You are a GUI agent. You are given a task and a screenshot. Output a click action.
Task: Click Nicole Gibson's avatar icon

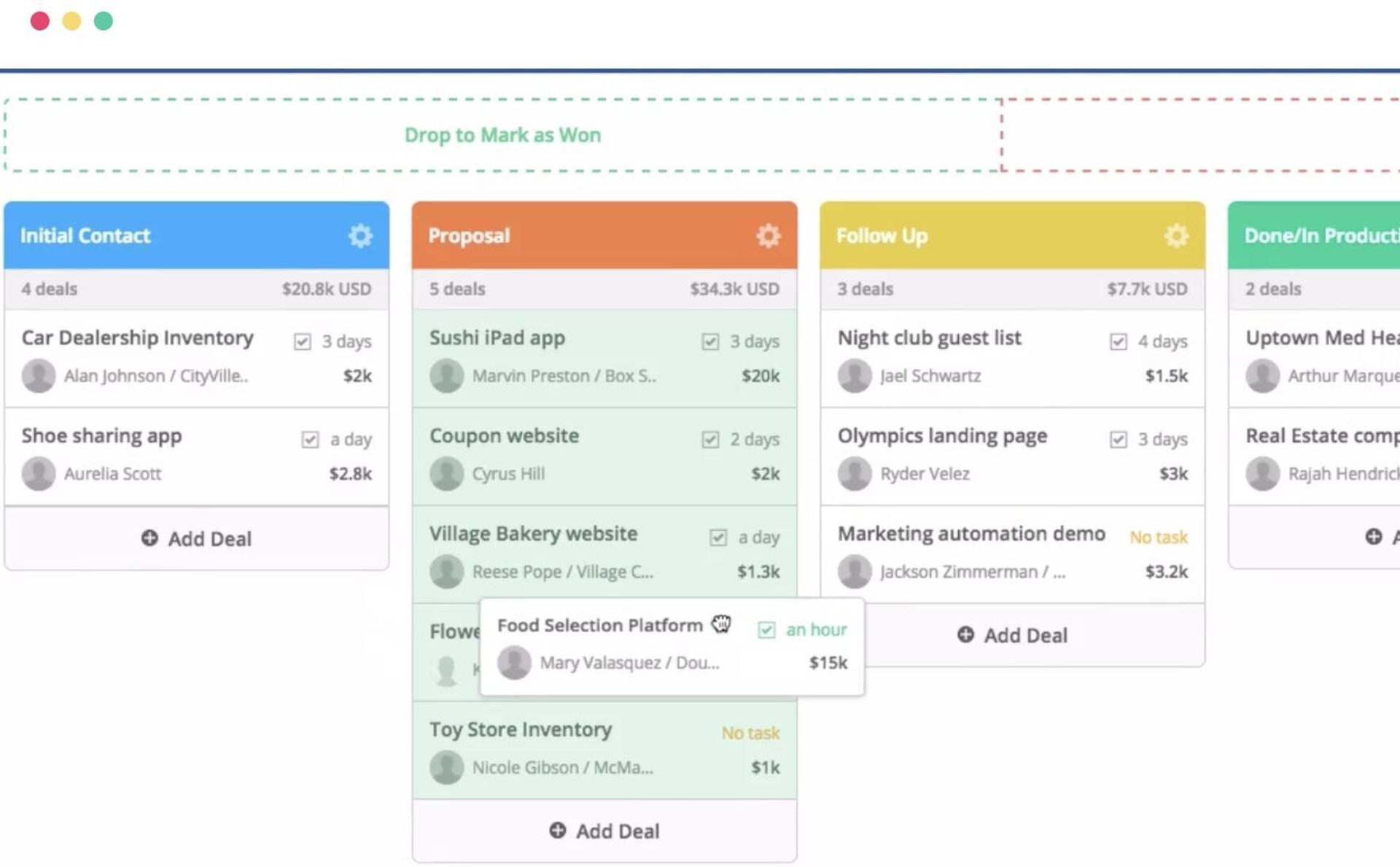pos(446,767)
